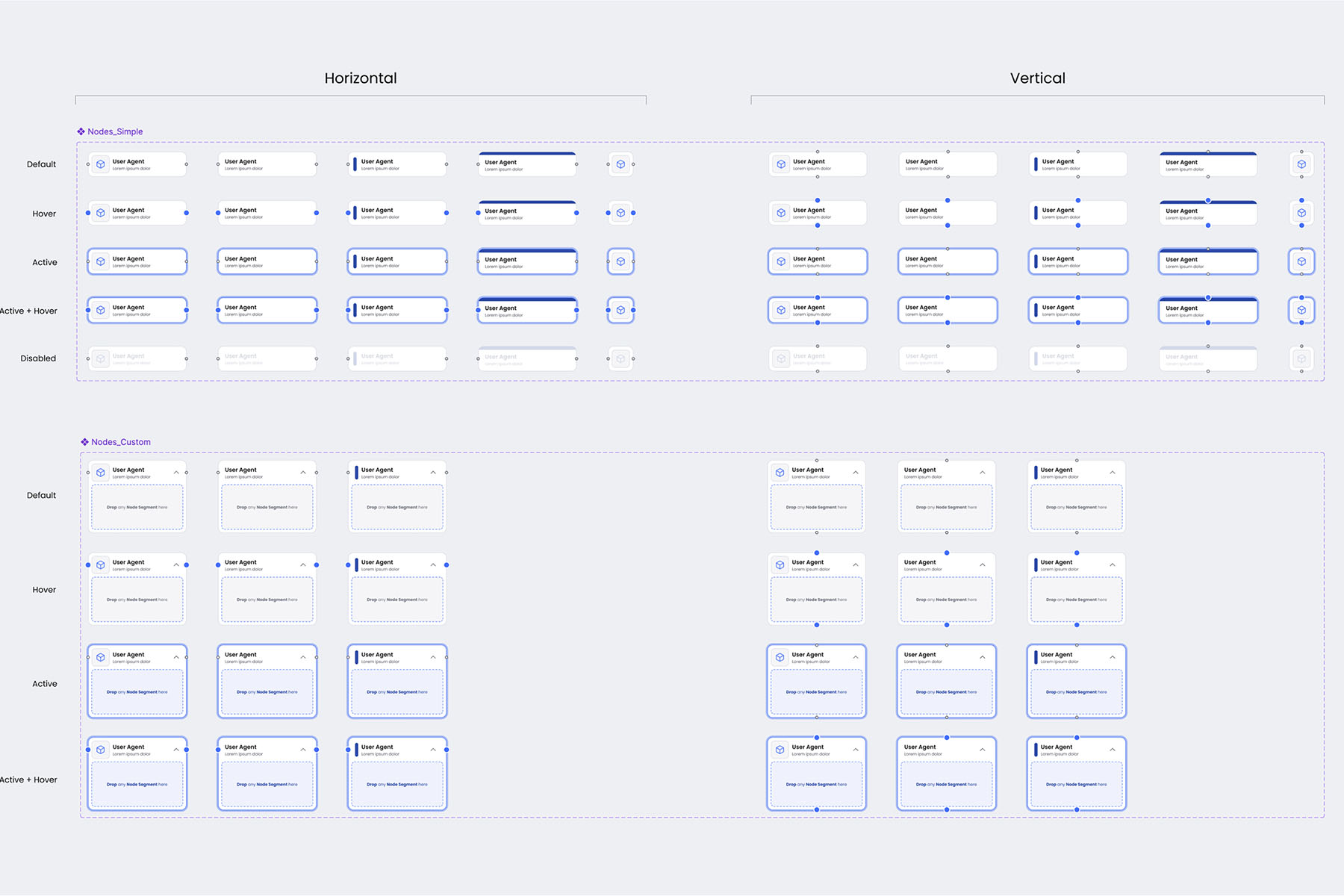
Task: Select icon-only cube node in Vertical Active + Hover row
Action: click(x=1301, y=310)
